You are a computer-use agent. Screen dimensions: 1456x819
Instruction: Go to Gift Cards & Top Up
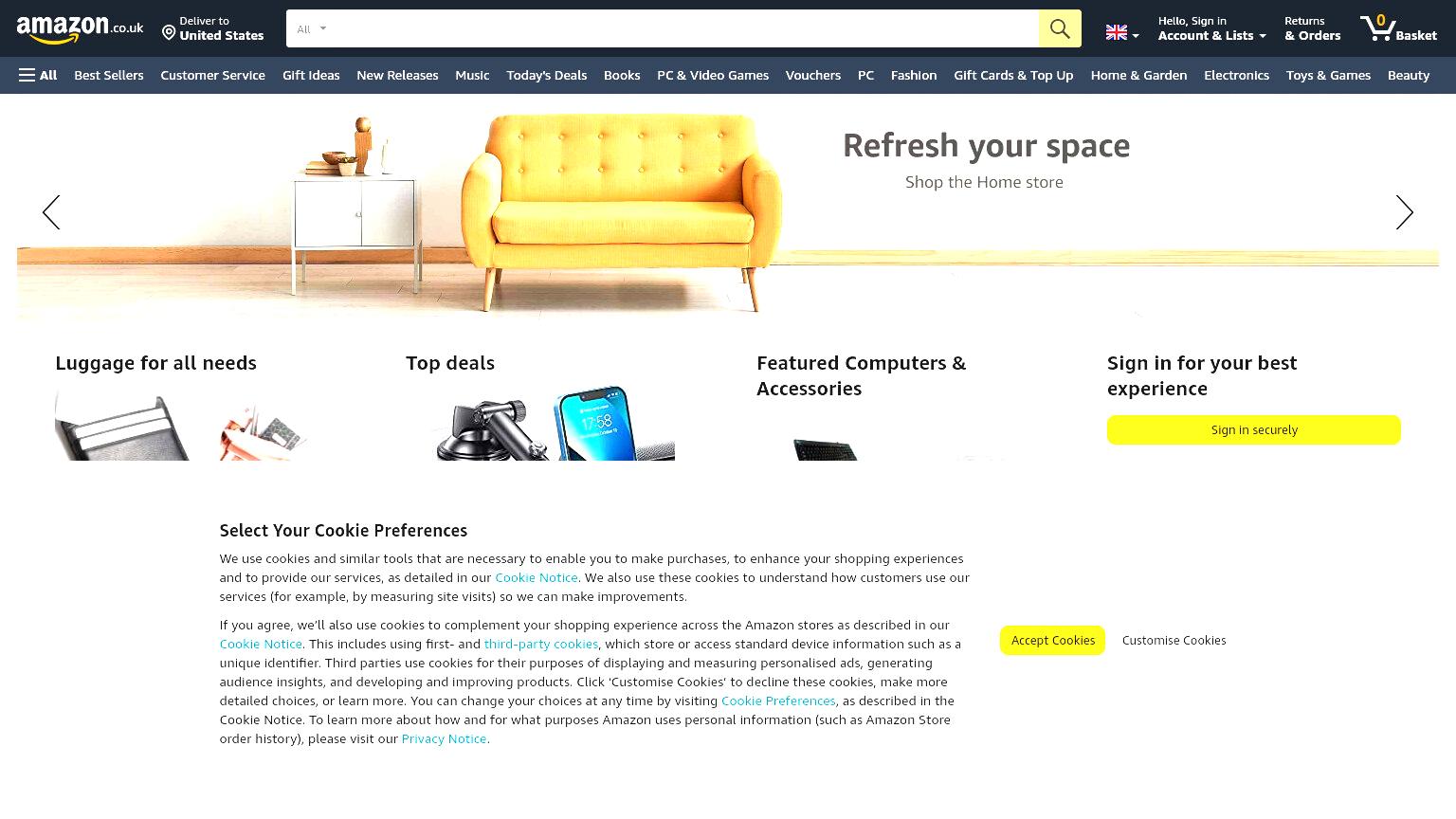pyautogui.click(x=1013, y=75)
